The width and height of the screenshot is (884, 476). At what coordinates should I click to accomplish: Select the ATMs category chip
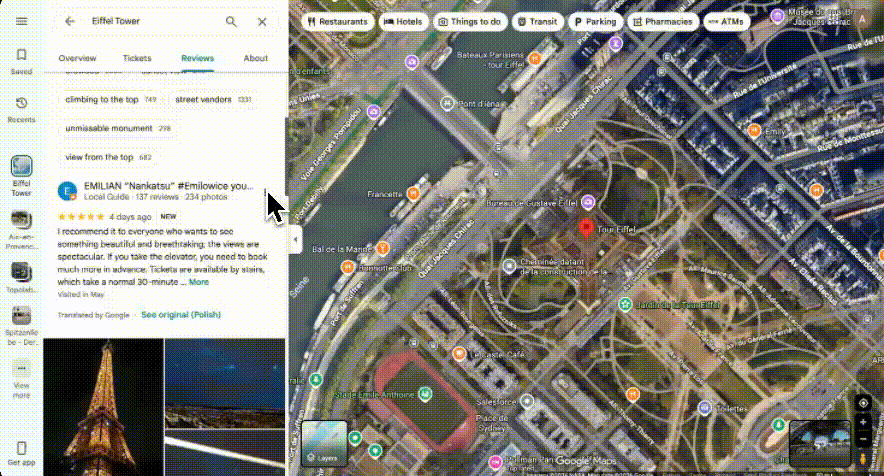(x=726, y=21)
